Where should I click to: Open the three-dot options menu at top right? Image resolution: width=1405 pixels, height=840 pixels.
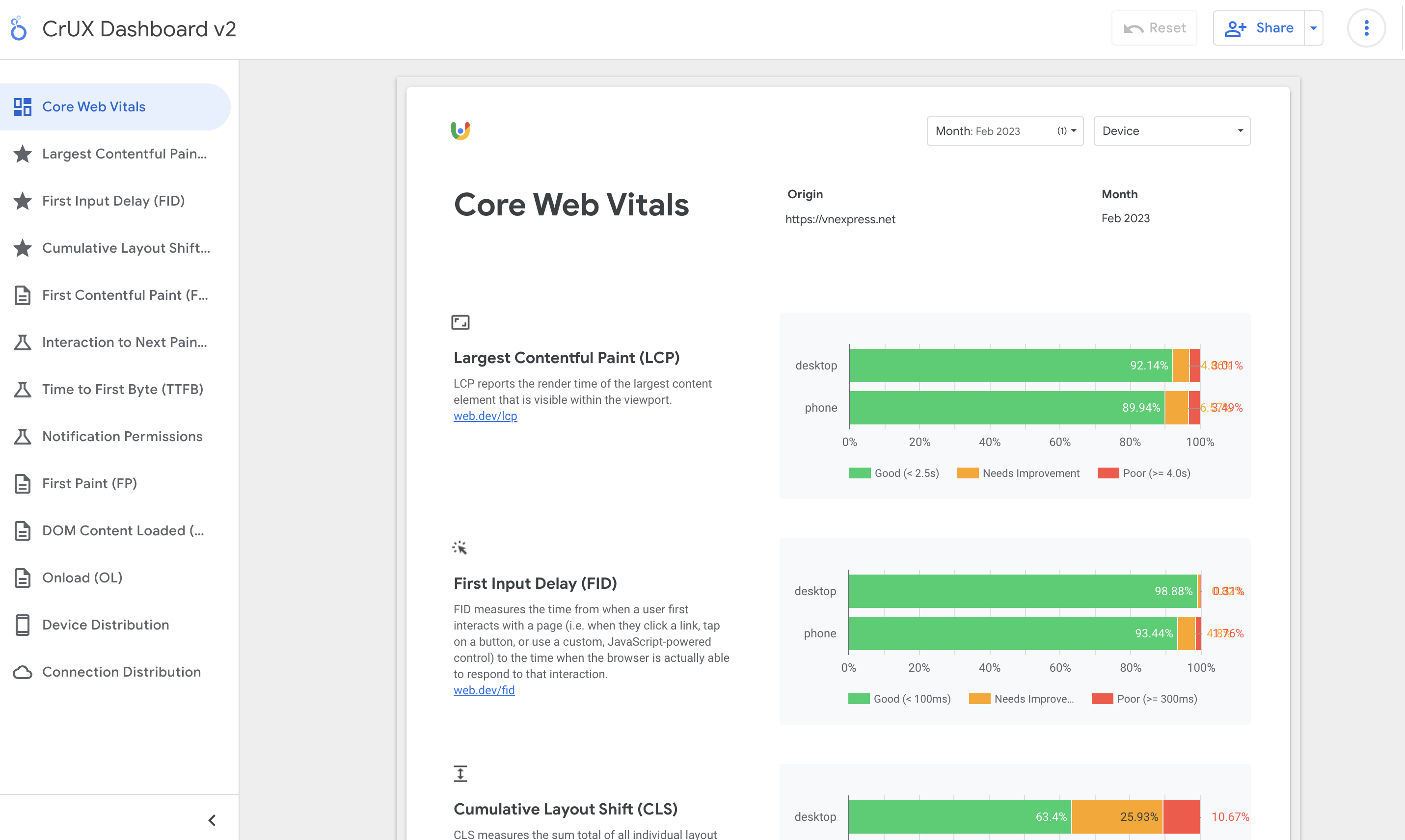pos(1367,27)
